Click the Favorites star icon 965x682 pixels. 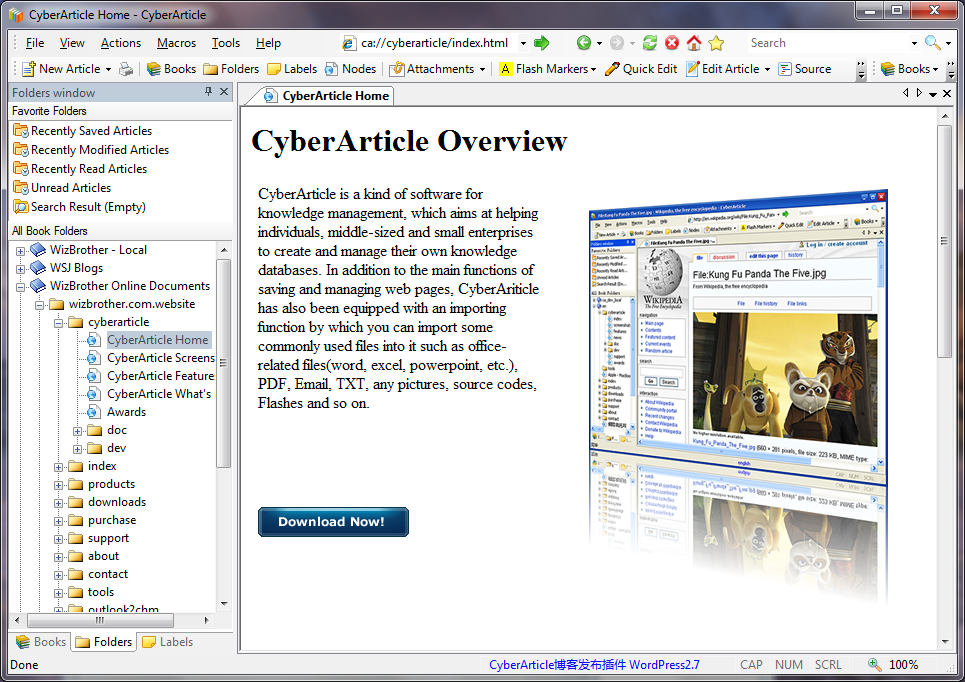point(716,43)
